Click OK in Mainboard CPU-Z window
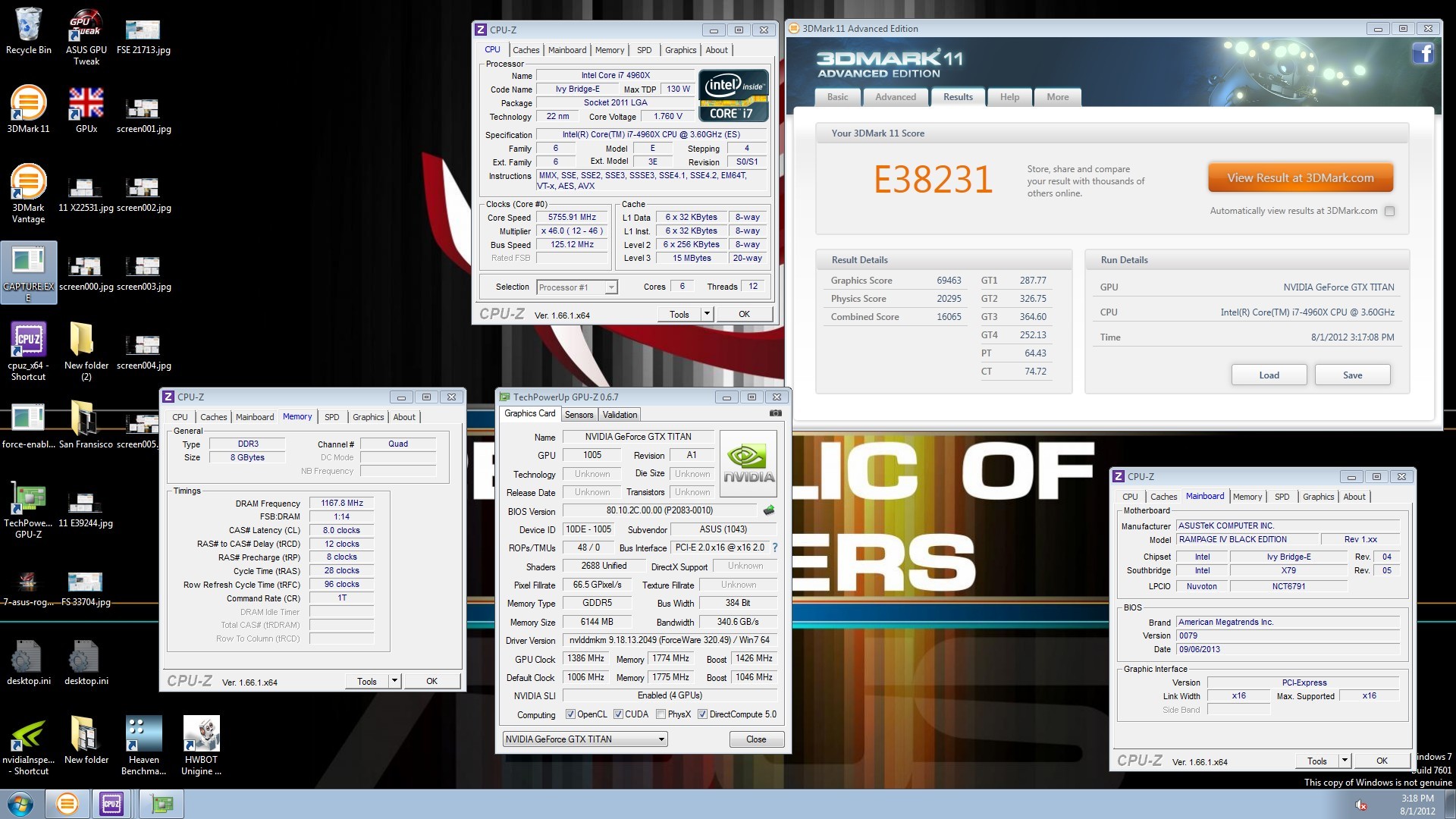 coord(1382,761)
